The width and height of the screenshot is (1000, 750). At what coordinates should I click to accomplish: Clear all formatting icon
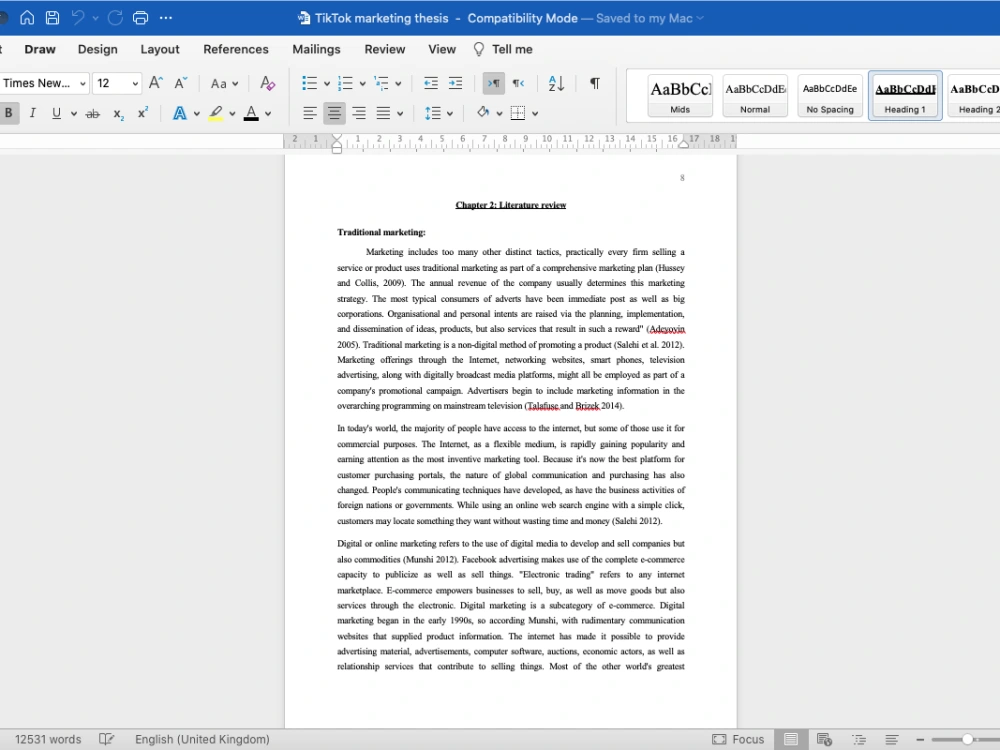click(x=267, y=83)
